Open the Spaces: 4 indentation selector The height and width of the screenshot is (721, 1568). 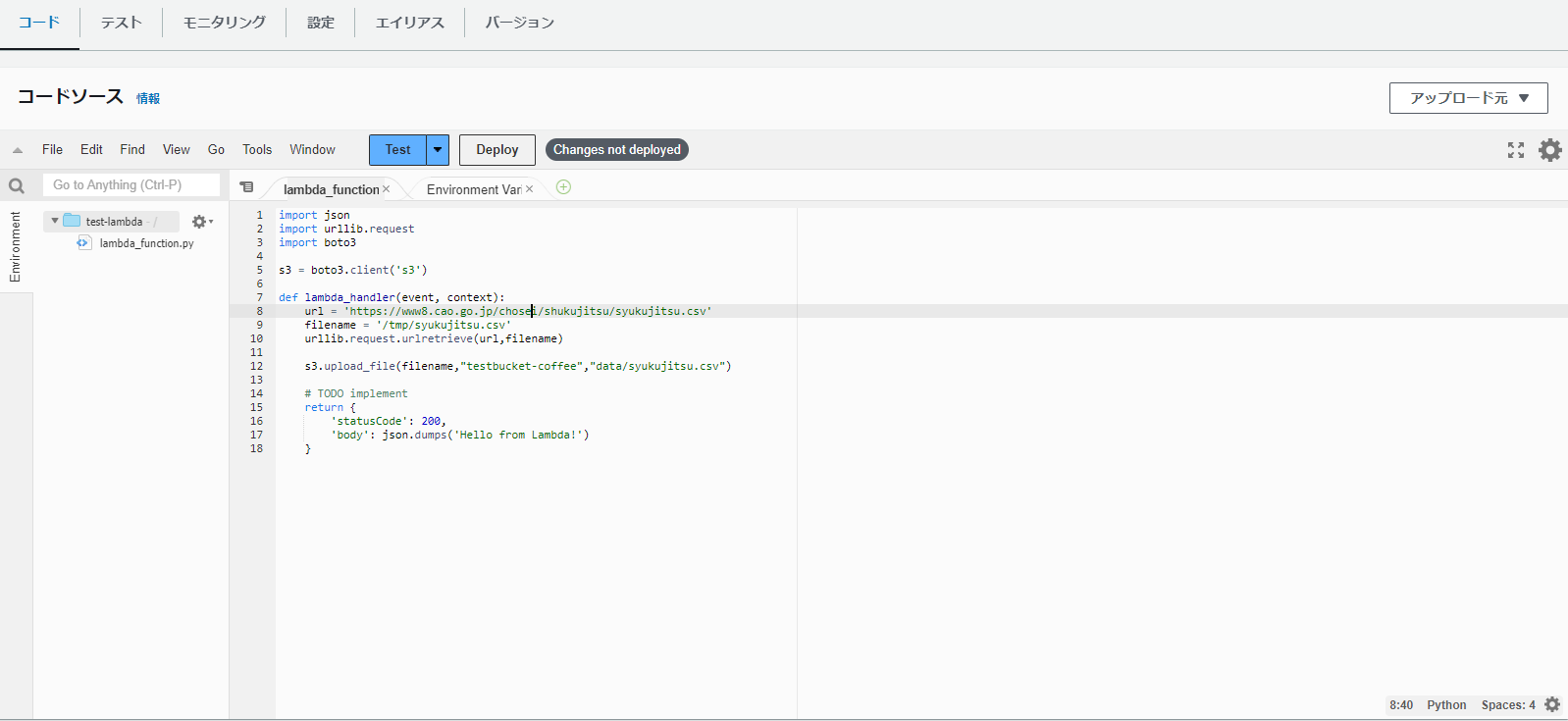point(1508,704)
